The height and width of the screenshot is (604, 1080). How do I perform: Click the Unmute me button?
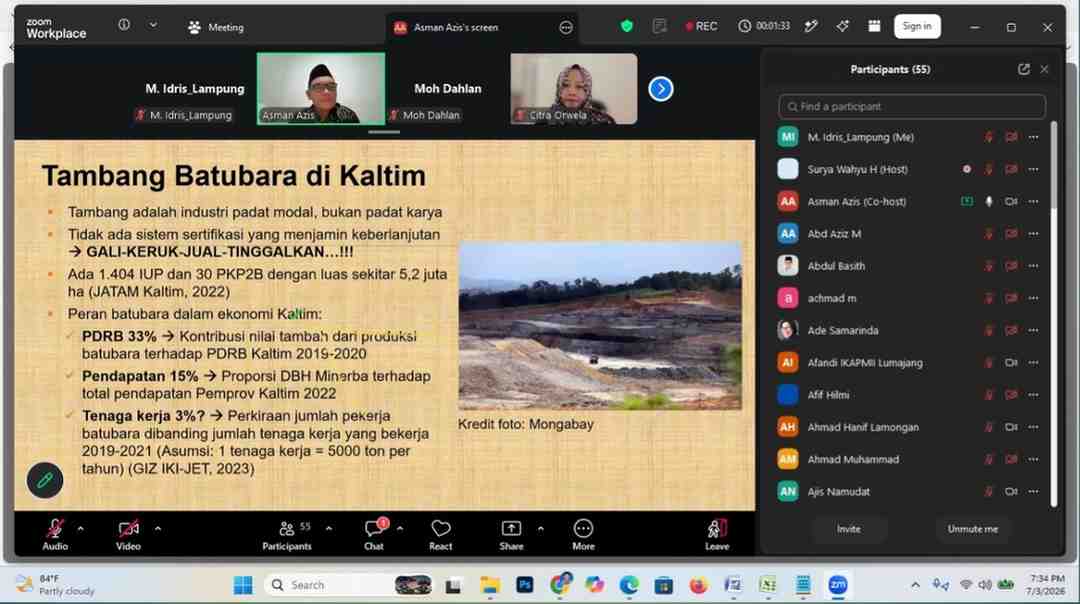pyautogui.click(x=972, y=529)
